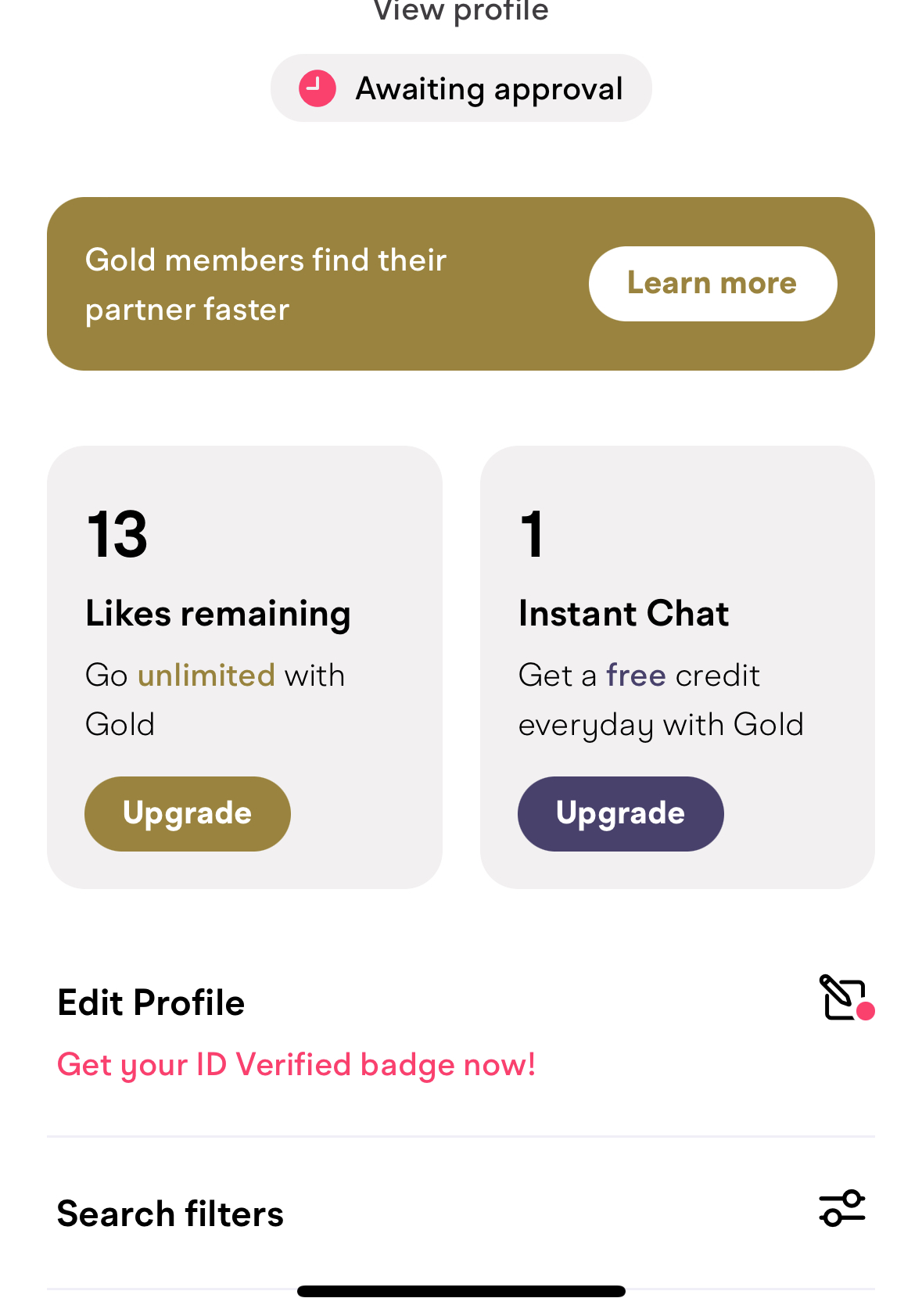Open the View profile link
Viewport: 922px width, 1316px height.
(461, 11)
